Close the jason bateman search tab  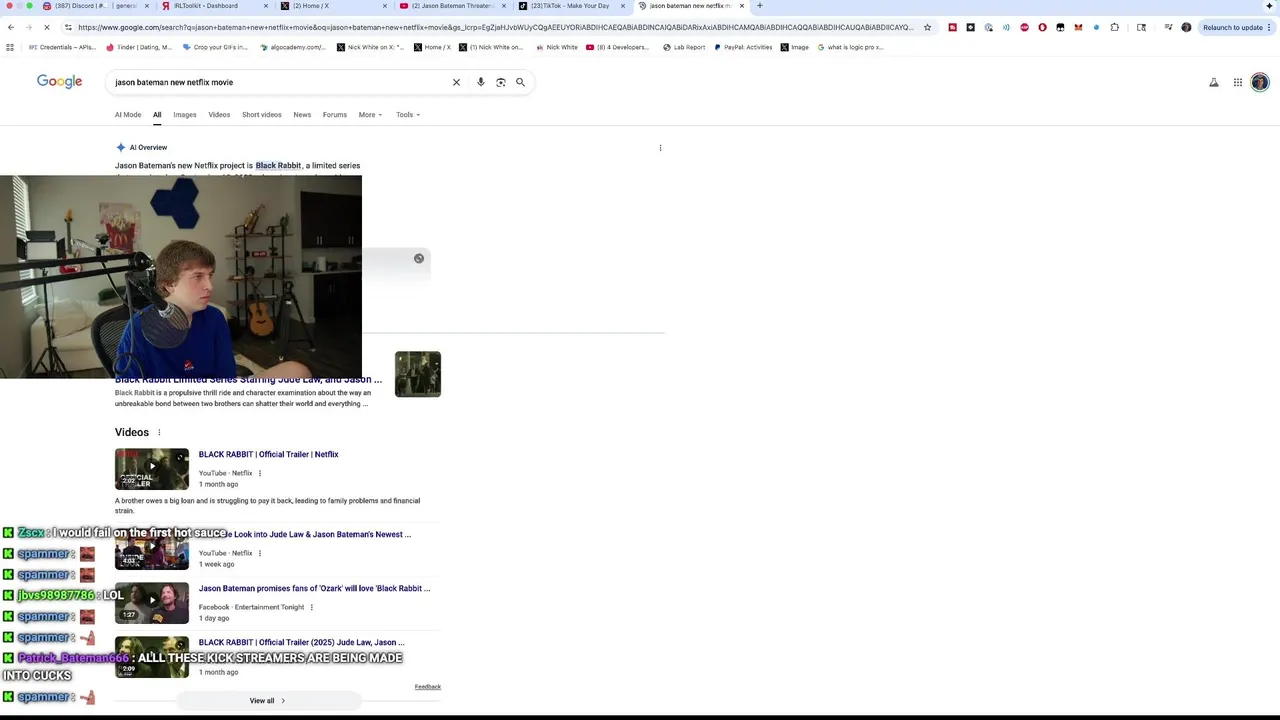[x=741, y=6]
